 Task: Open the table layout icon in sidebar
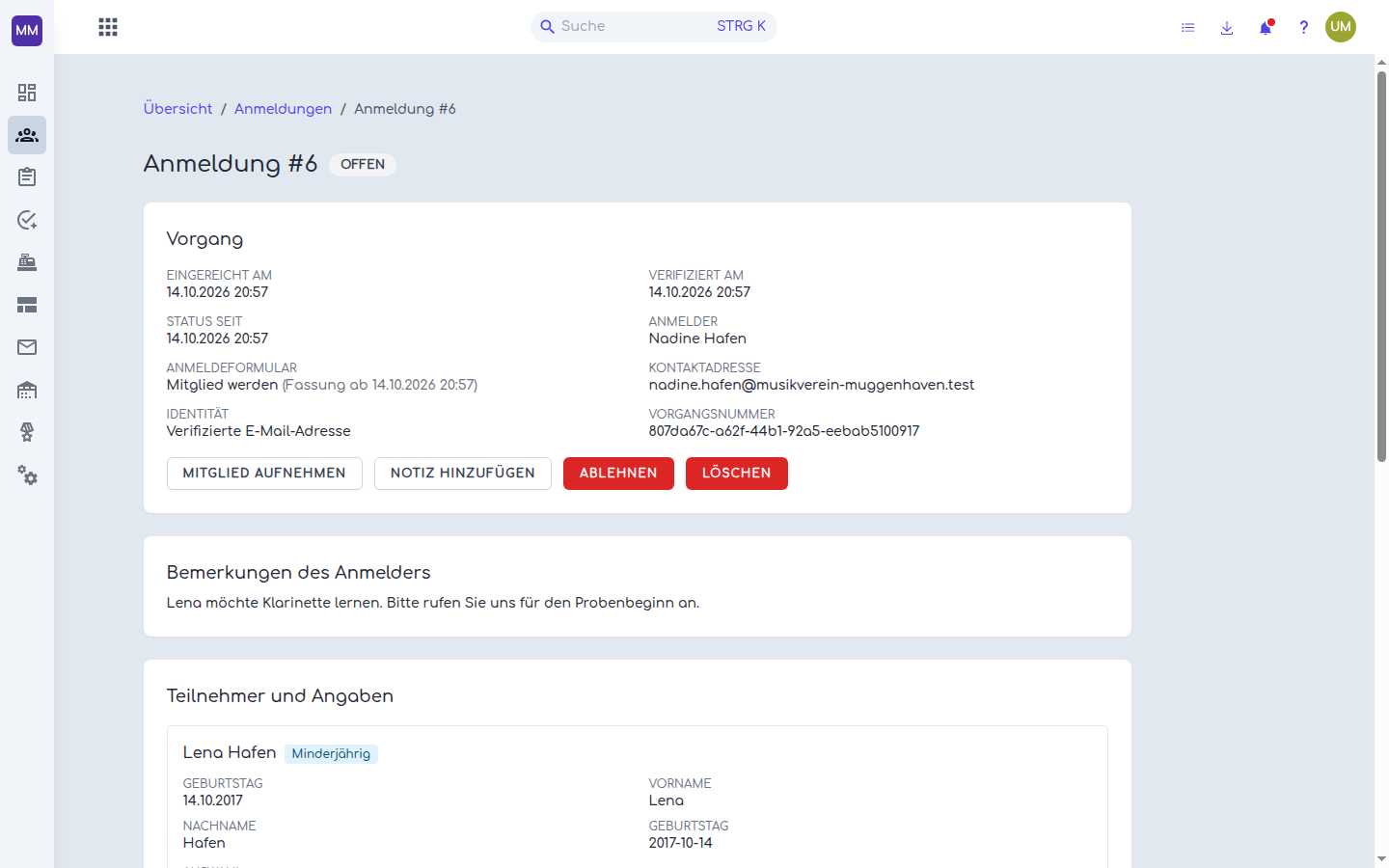pos(27,305)
